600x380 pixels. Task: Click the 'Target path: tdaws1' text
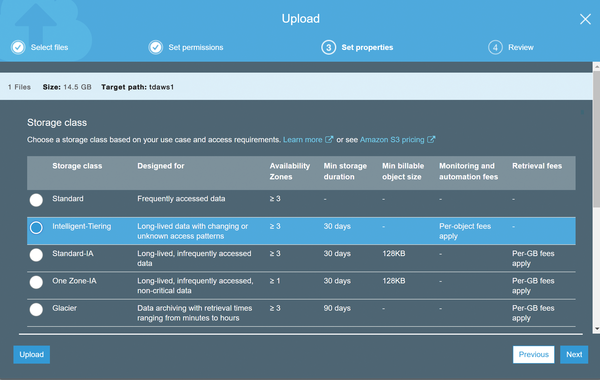click(137, 87)
